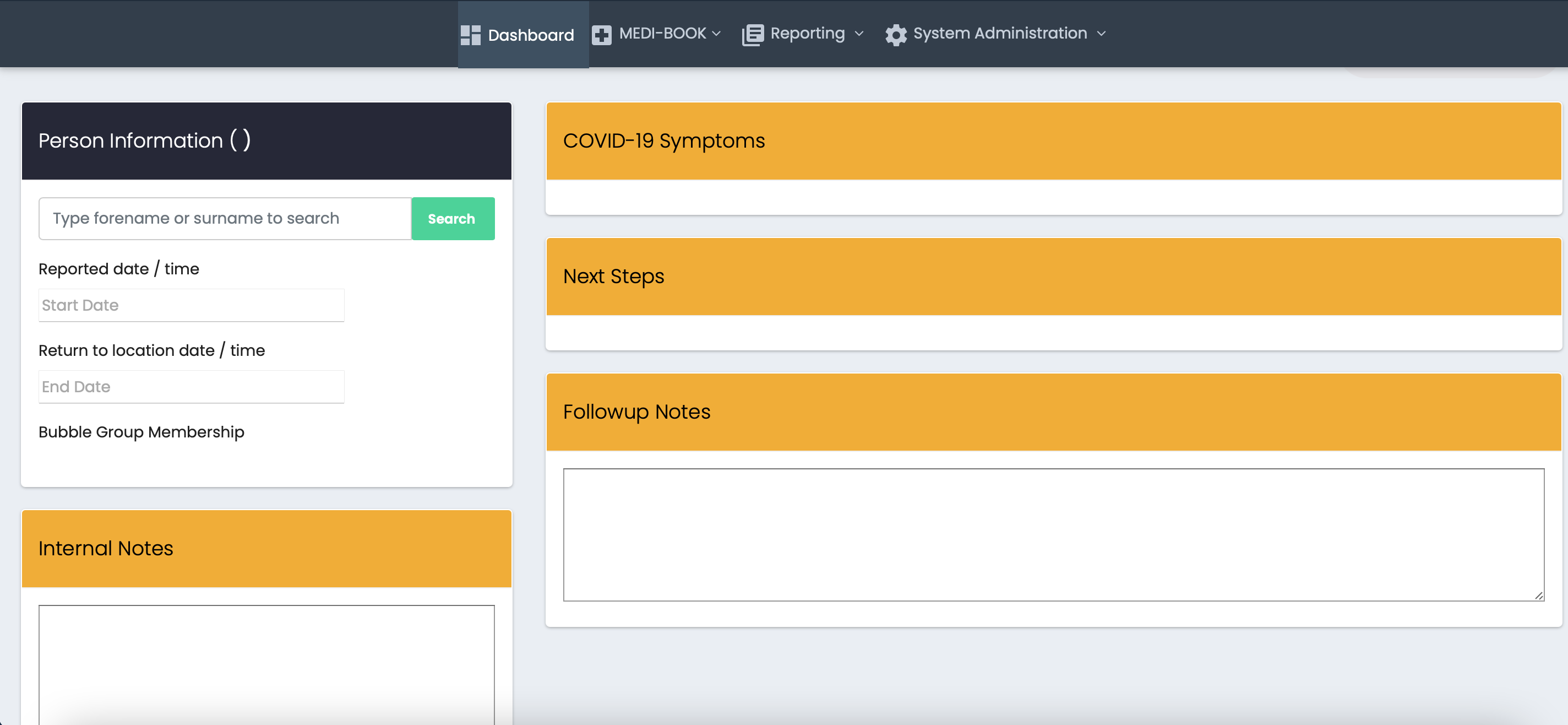Open the Reporting menu
The image size is (1568, 725).
(x=803, y=34)
